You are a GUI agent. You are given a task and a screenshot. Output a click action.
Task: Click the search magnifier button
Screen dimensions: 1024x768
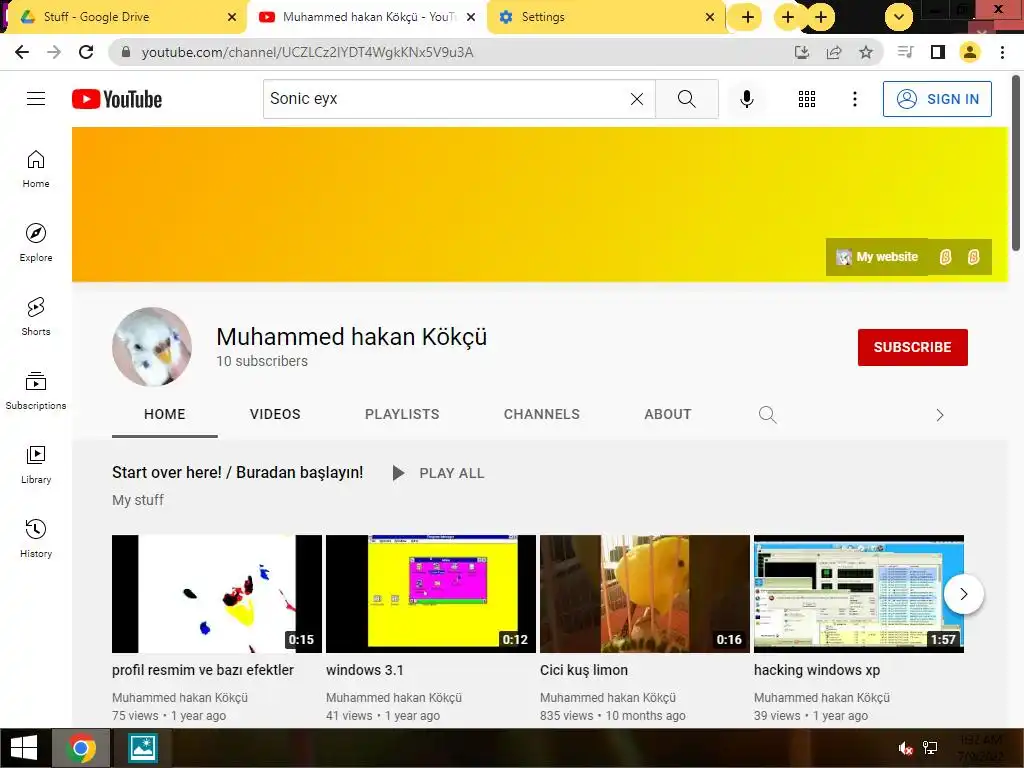pos(686,99)
